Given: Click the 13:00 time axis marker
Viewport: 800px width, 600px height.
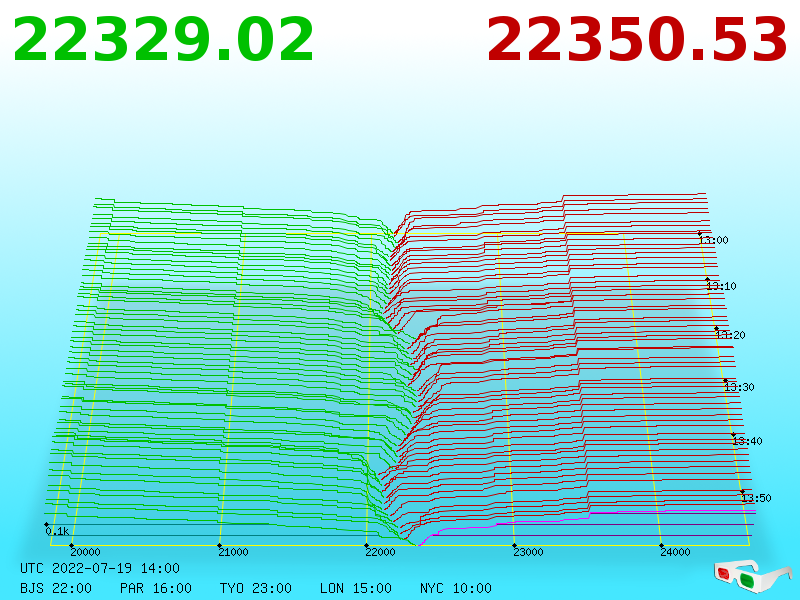Looking at the screenshot, I should 714,240.
